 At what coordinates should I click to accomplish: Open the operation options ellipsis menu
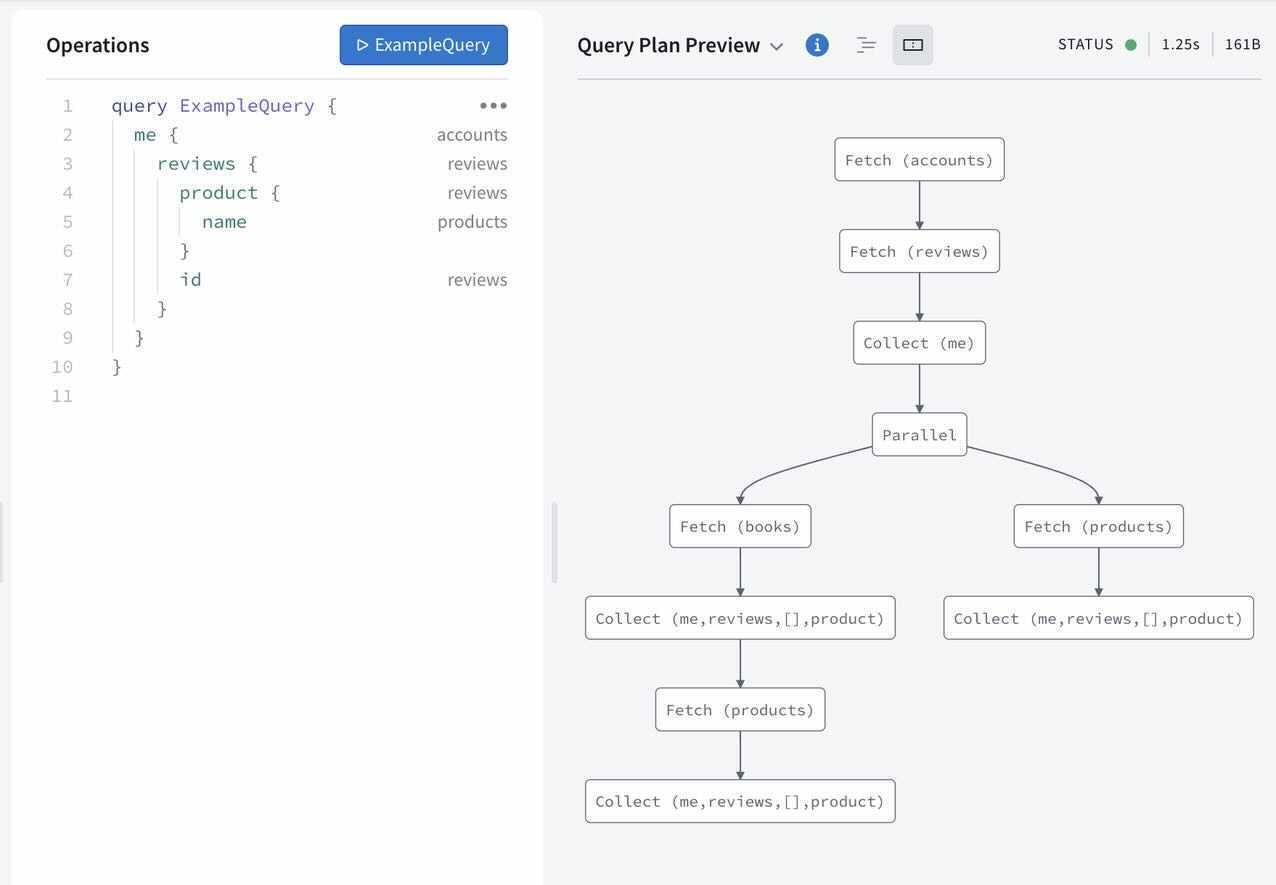coord(493,105)
